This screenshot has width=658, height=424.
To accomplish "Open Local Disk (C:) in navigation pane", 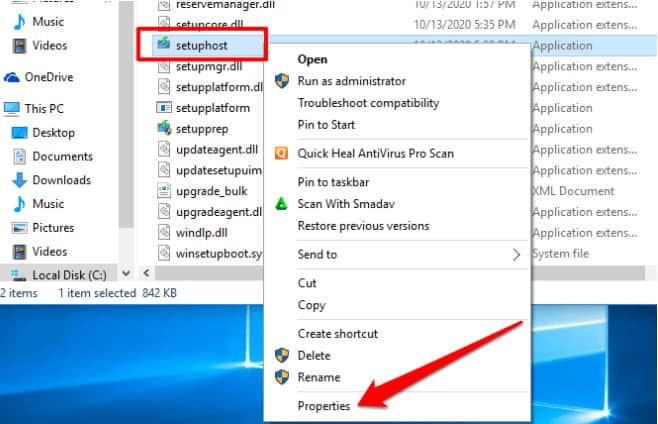I will point(69,275).
